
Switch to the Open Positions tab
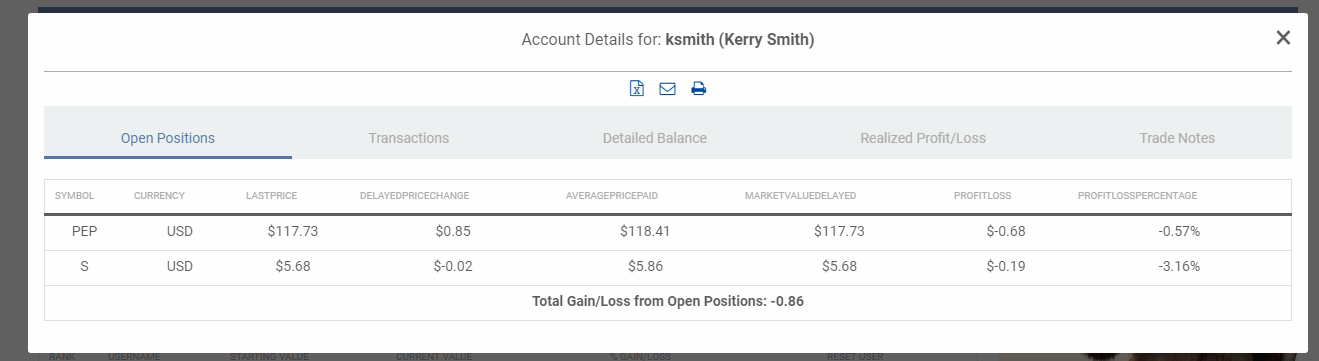click(168, 138)
